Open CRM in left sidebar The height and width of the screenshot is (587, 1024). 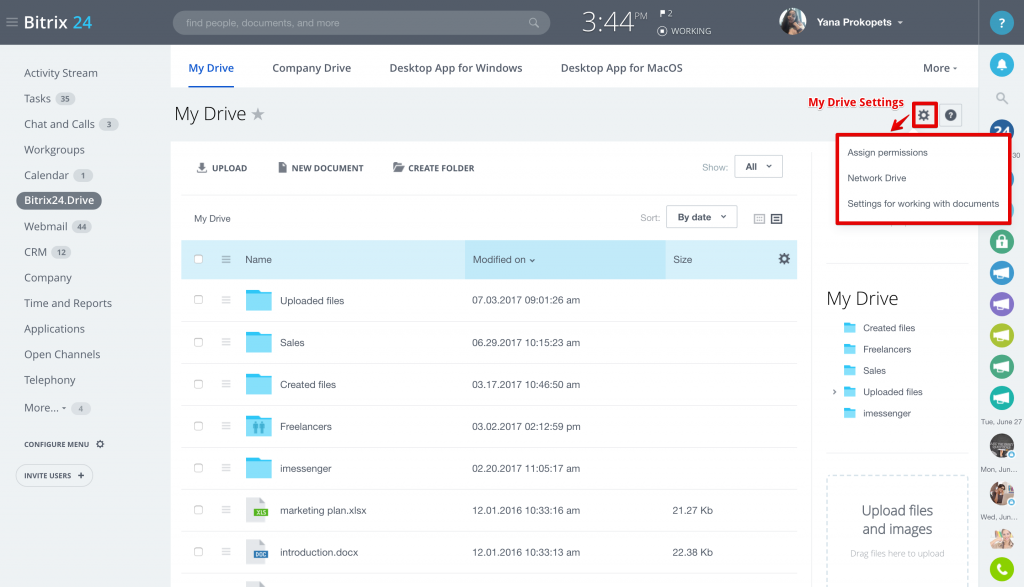tap(35, 252)
